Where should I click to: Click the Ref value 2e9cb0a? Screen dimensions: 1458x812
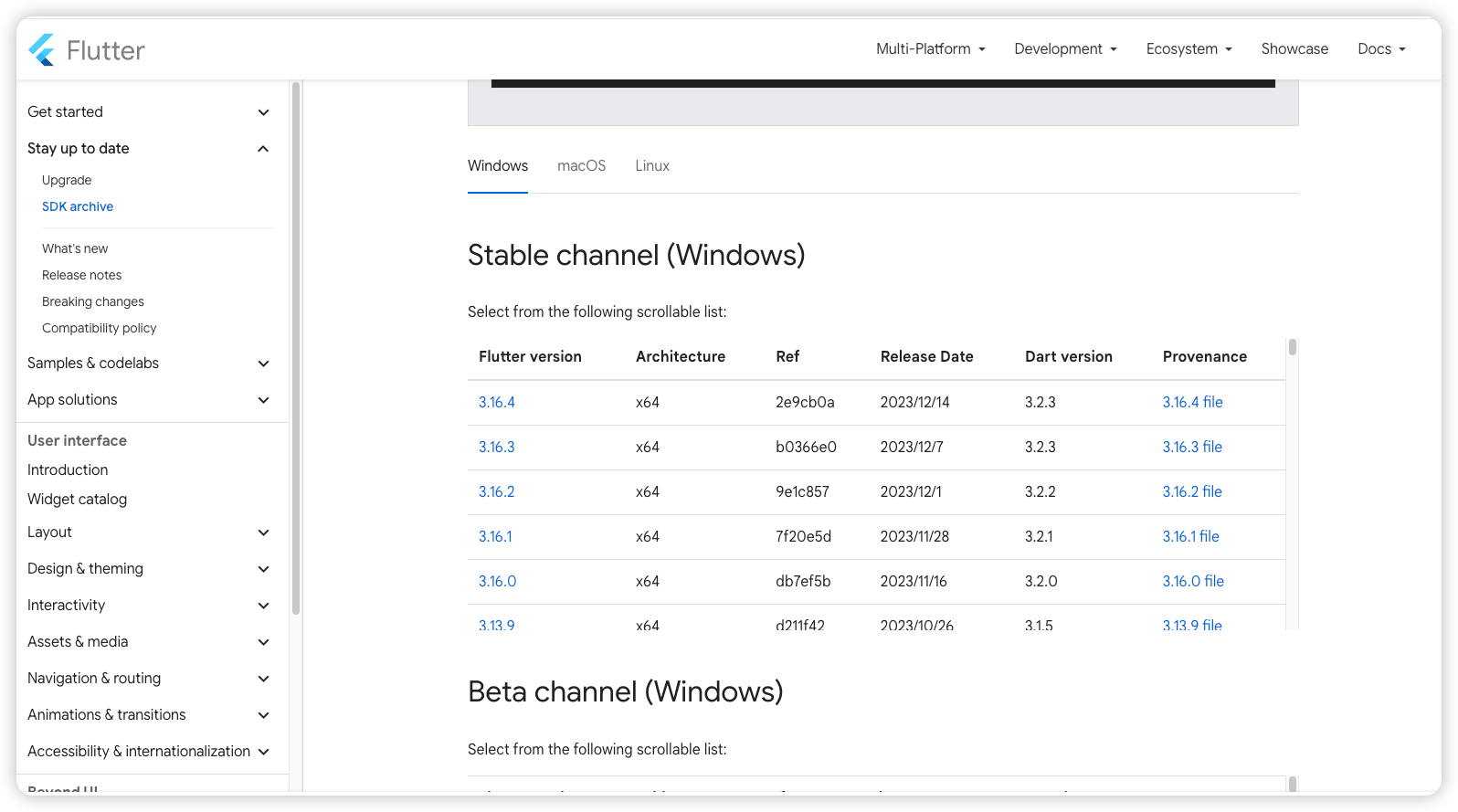pyautogui.click(x=805, y=402)
